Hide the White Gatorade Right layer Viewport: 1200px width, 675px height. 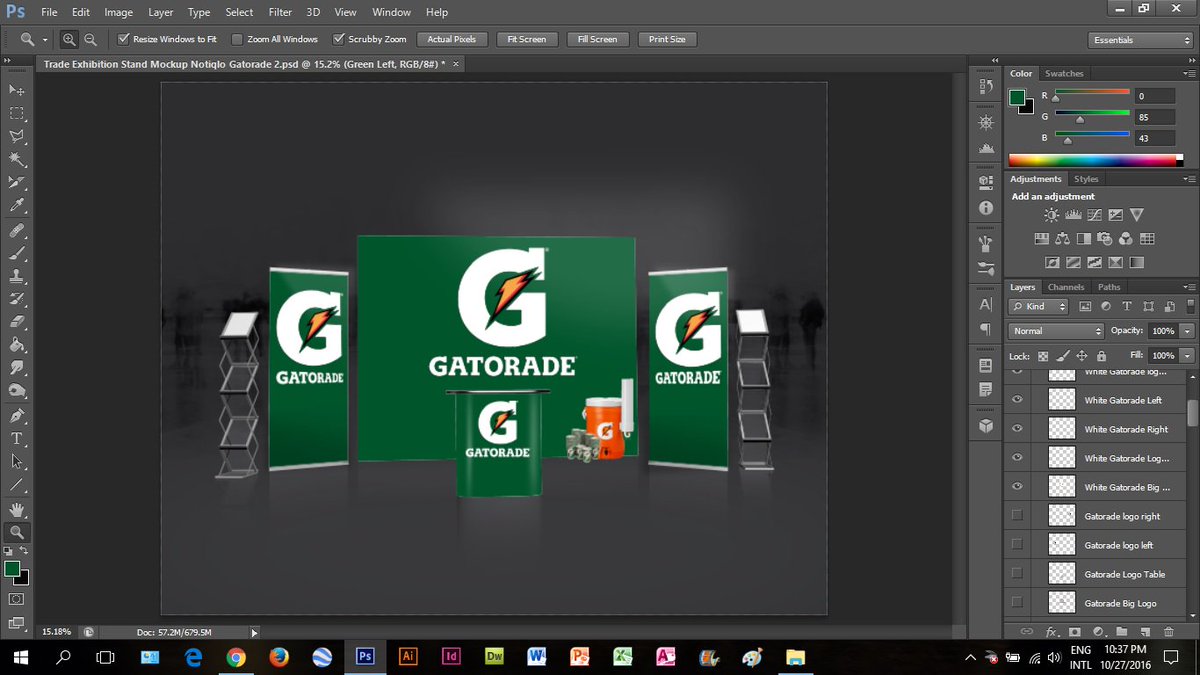pyautogui.click(x=1017, y=429)
